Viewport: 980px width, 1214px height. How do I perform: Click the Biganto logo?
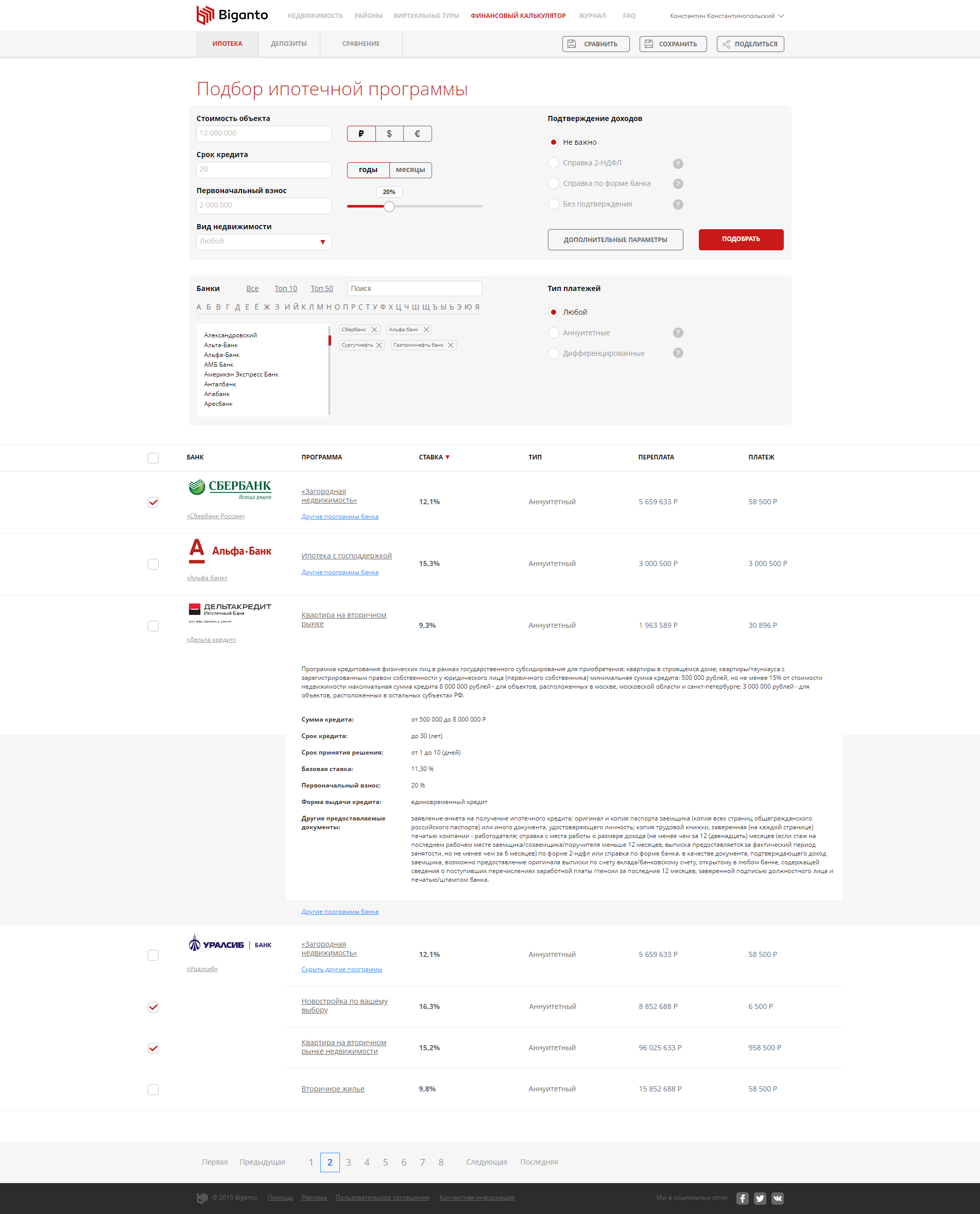click(x=232, y=15)
